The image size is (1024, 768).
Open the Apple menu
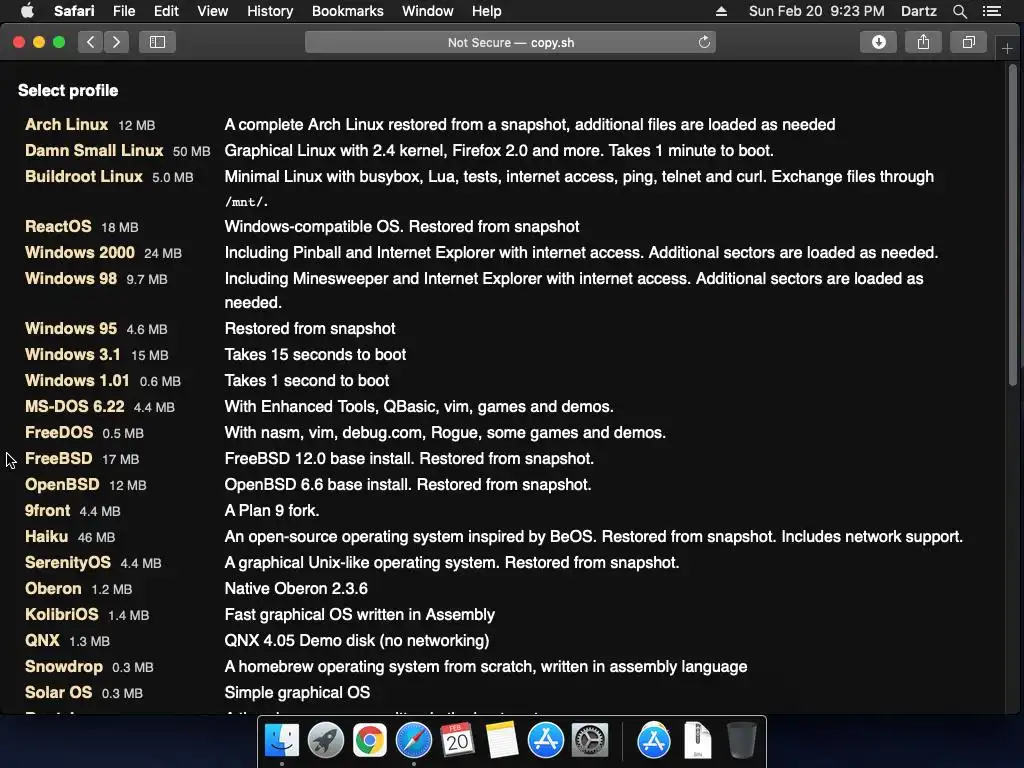(x=27, y=11)
